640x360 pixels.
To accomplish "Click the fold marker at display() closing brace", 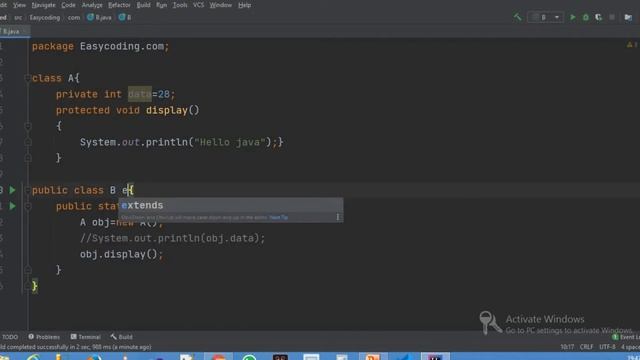I will point(28,158).
